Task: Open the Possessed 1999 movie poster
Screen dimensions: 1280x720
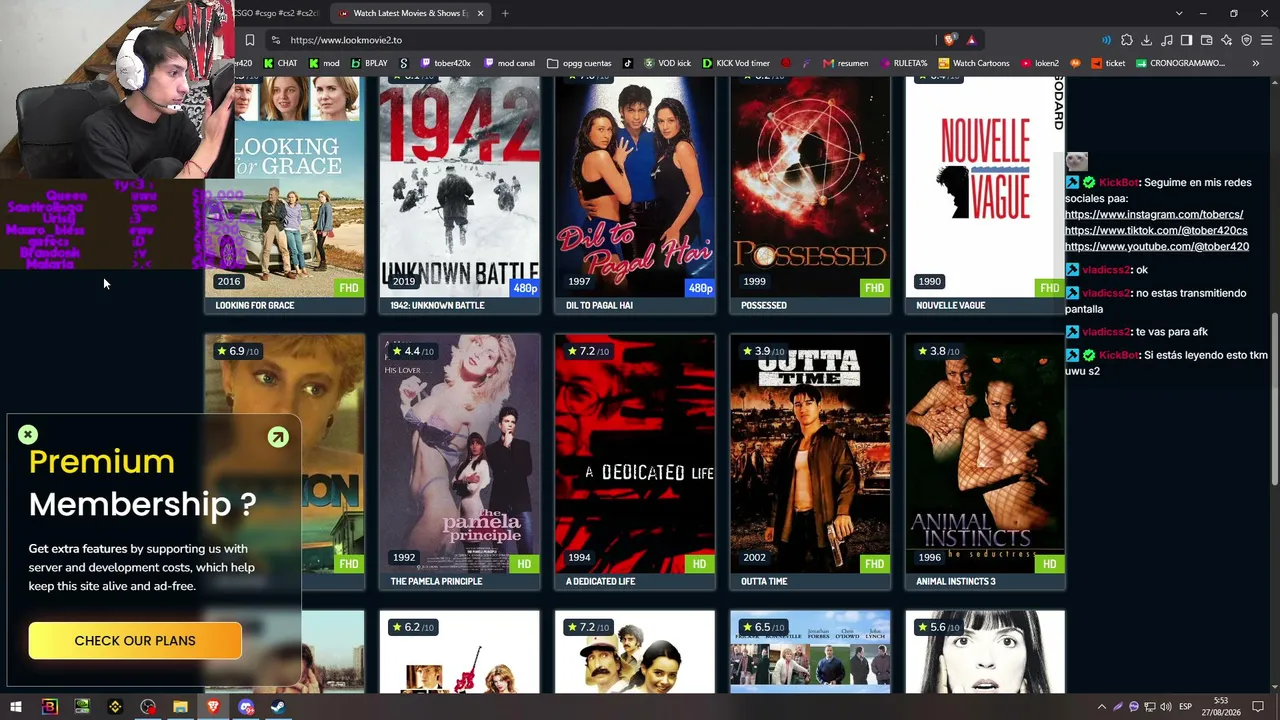Action: [810, 187]
